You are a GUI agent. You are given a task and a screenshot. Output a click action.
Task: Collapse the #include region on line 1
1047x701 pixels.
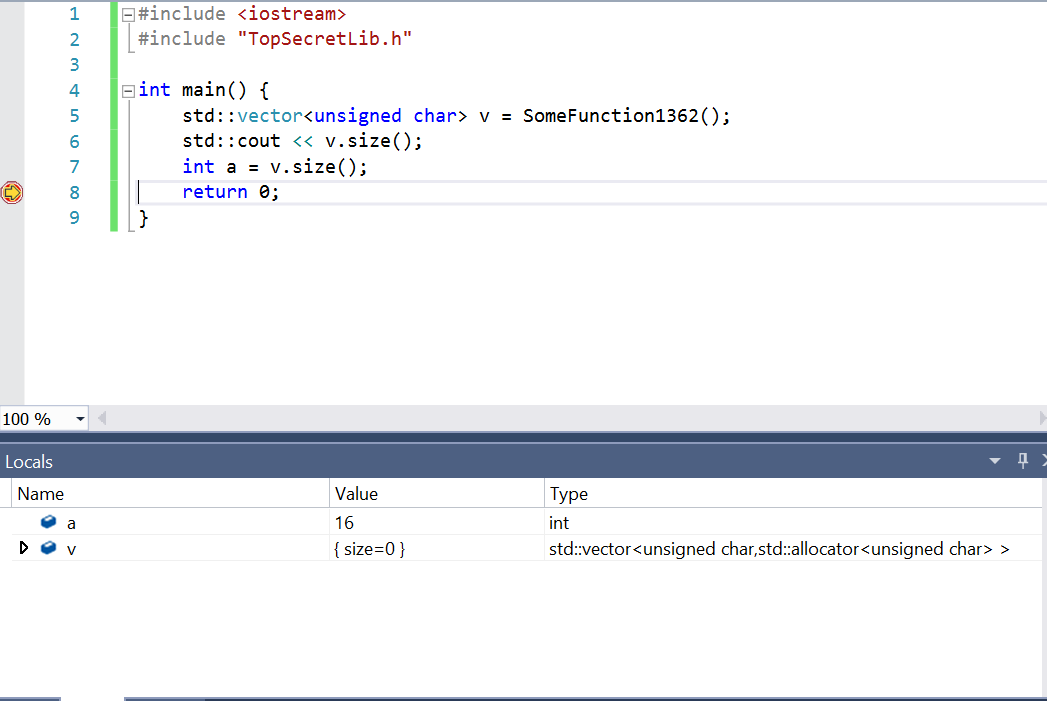128,14
